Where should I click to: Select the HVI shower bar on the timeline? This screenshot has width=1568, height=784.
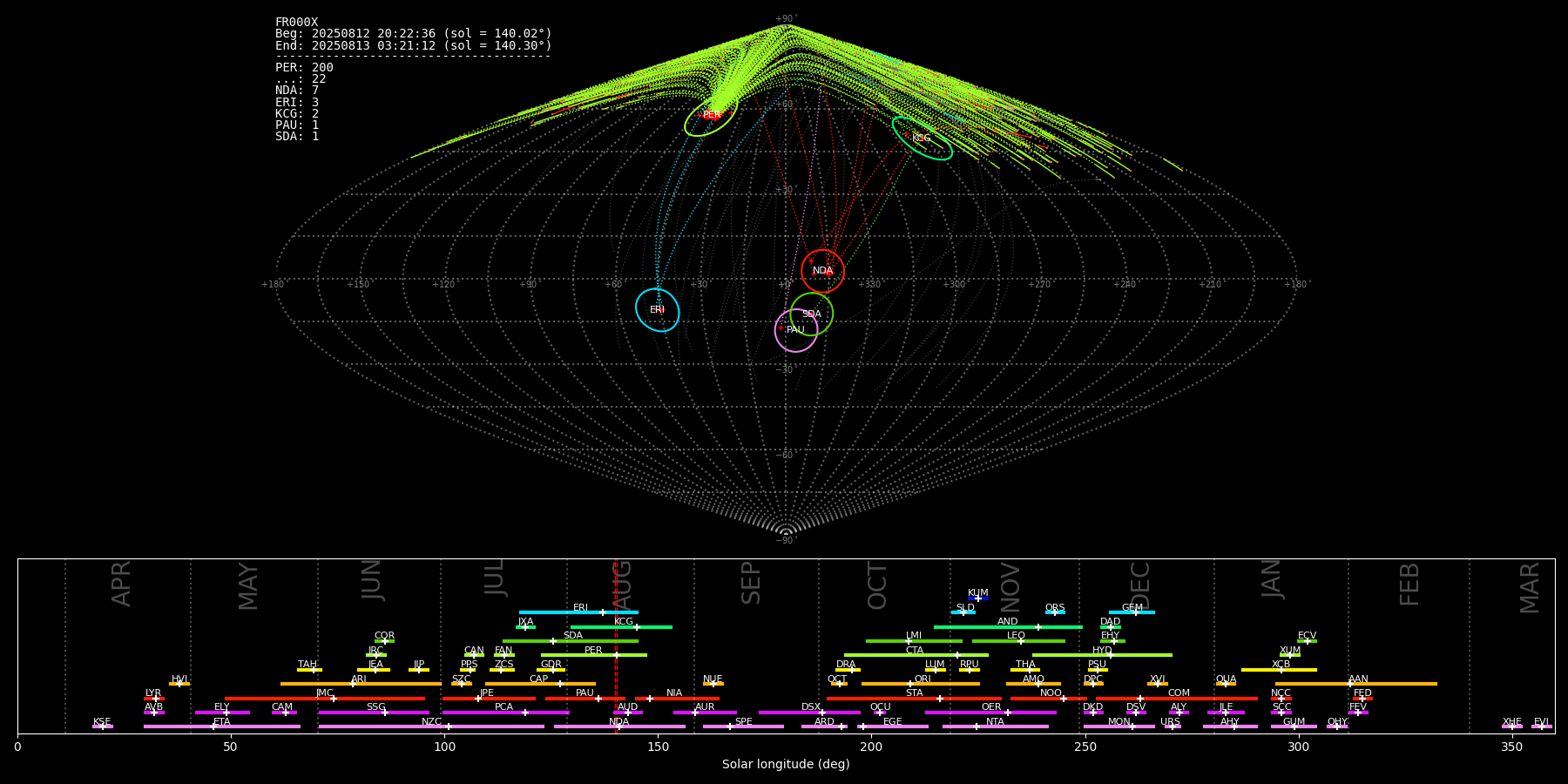point(179,684)
